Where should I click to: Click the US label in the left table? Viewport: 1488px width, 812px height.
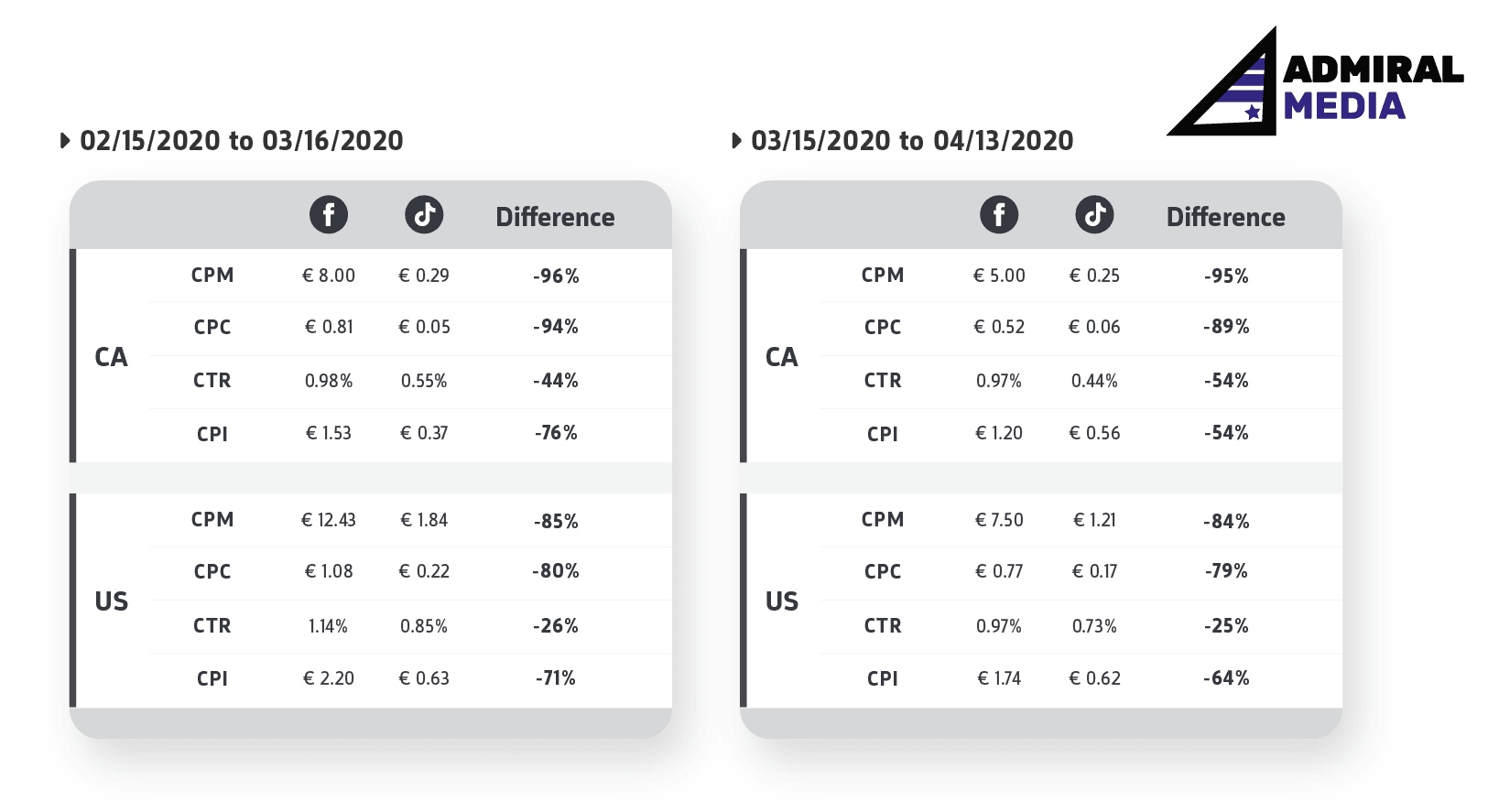click(x=111, y=601)
